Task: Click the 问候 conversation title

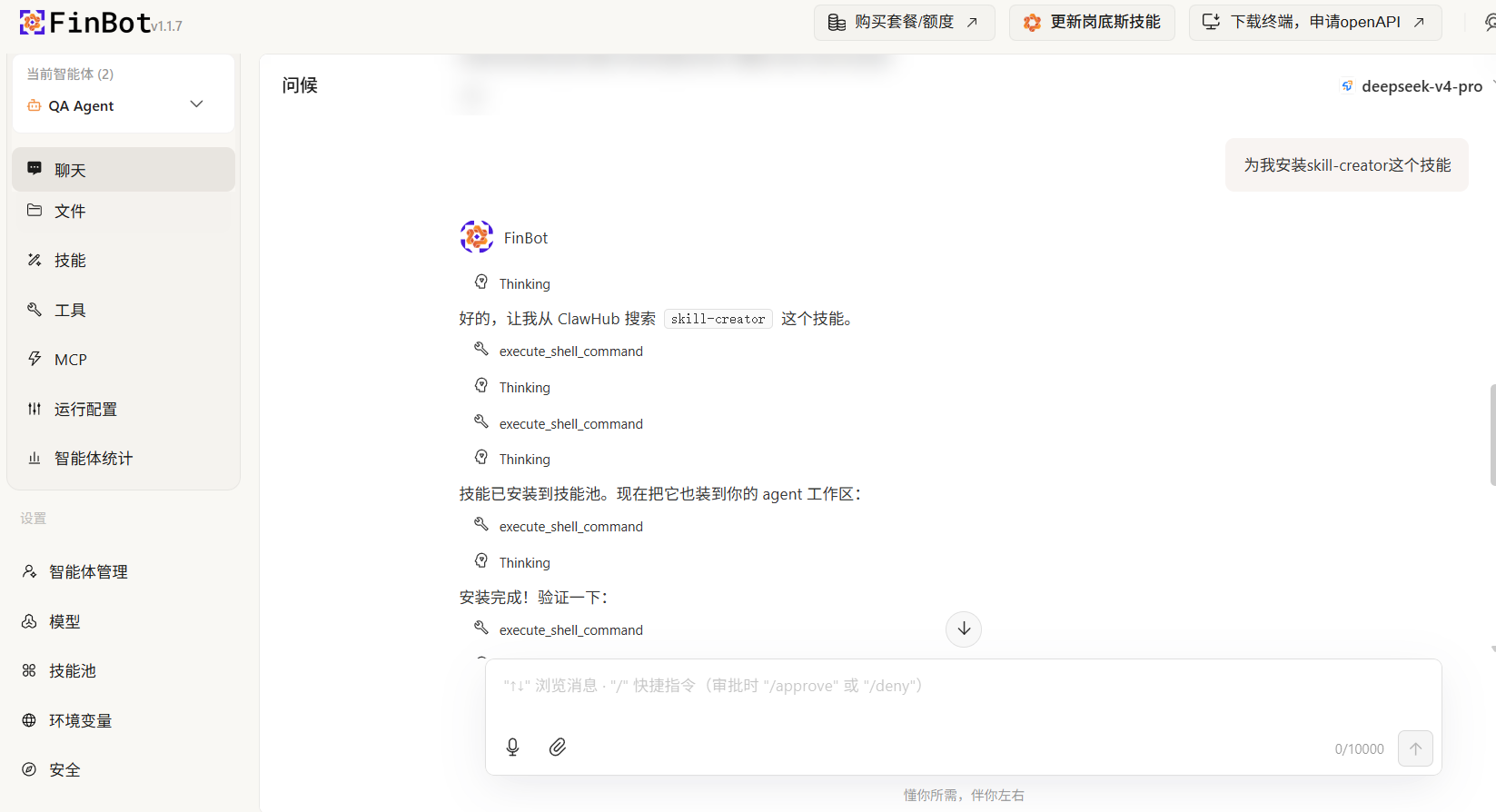Action: tap(300, 85)
